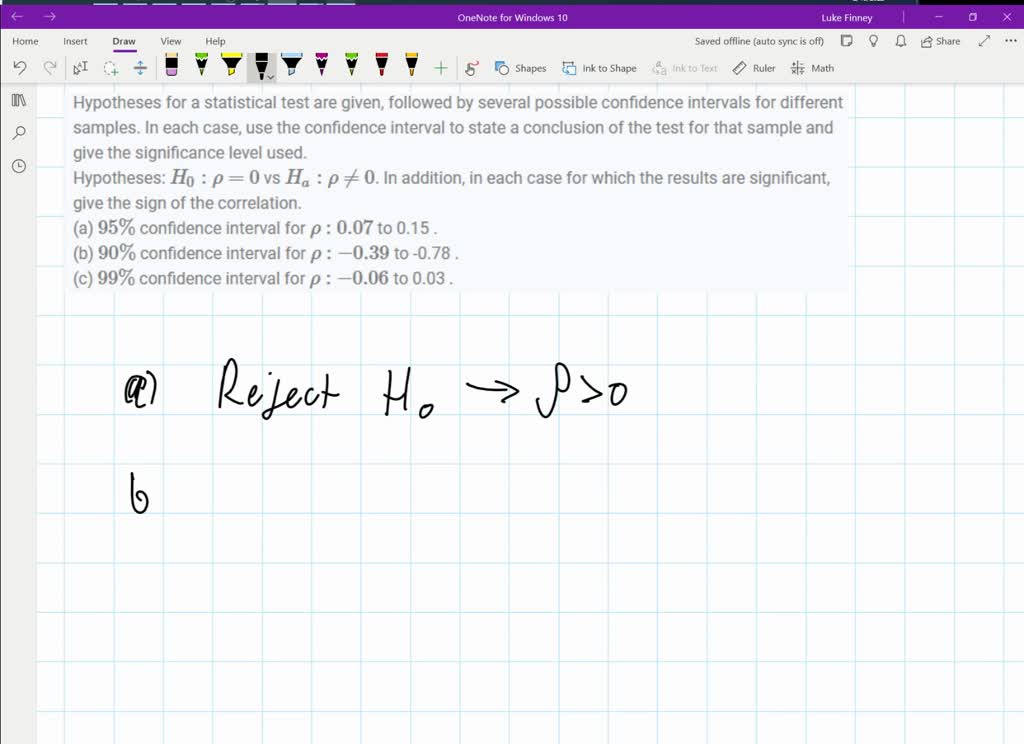Click the Redo arrow icon
Viewport: 1024px width, 744px height.
point(50,67)
